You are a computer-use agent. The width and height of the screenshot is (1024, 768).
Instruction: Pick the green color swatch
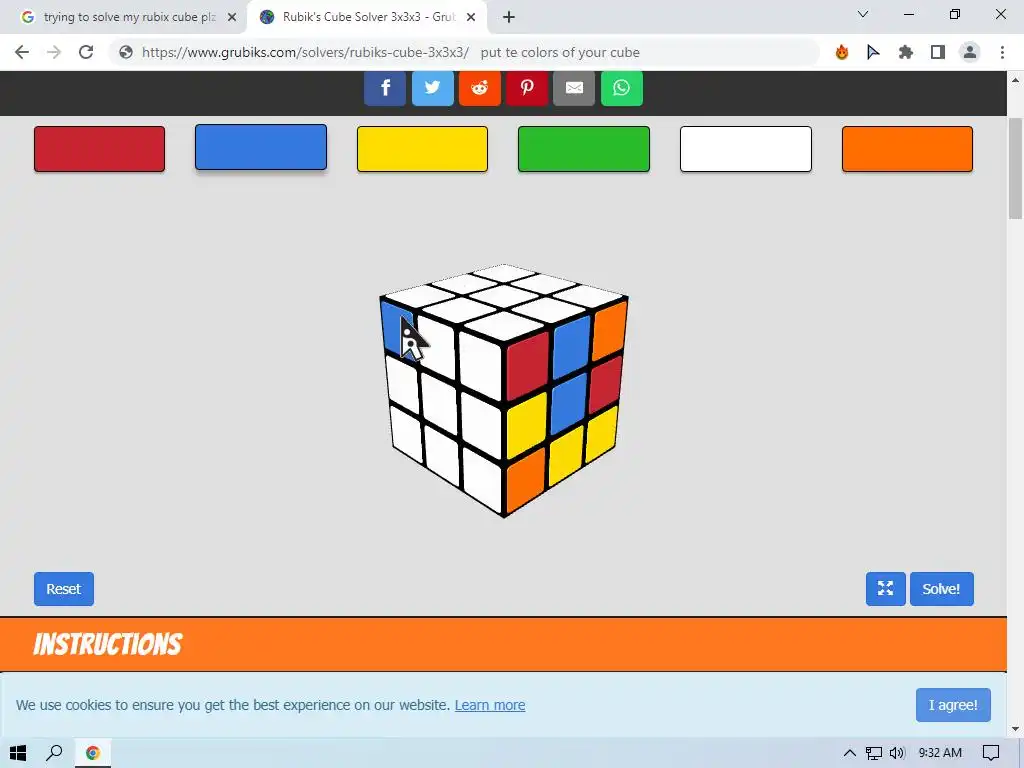coord(584,149)
